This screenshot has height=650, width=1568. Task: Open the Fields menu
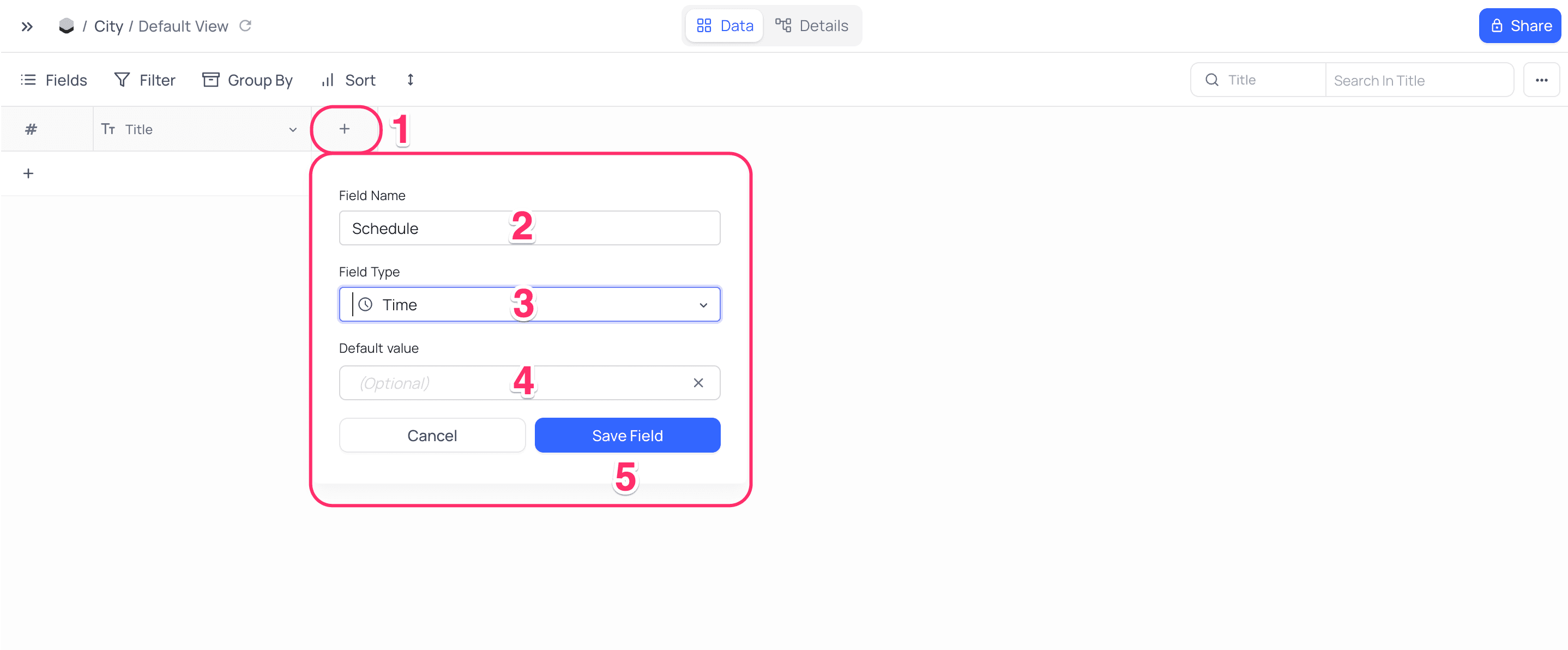coord(54,80)
